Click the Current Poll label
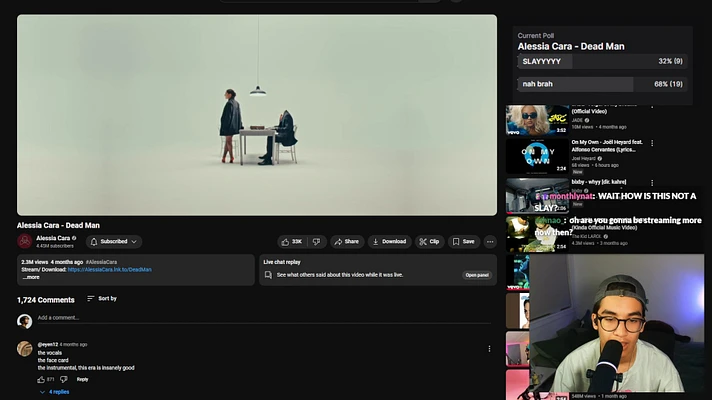This screenshot has width=712, height=400. pyautogui.click(x=535, y=35)
